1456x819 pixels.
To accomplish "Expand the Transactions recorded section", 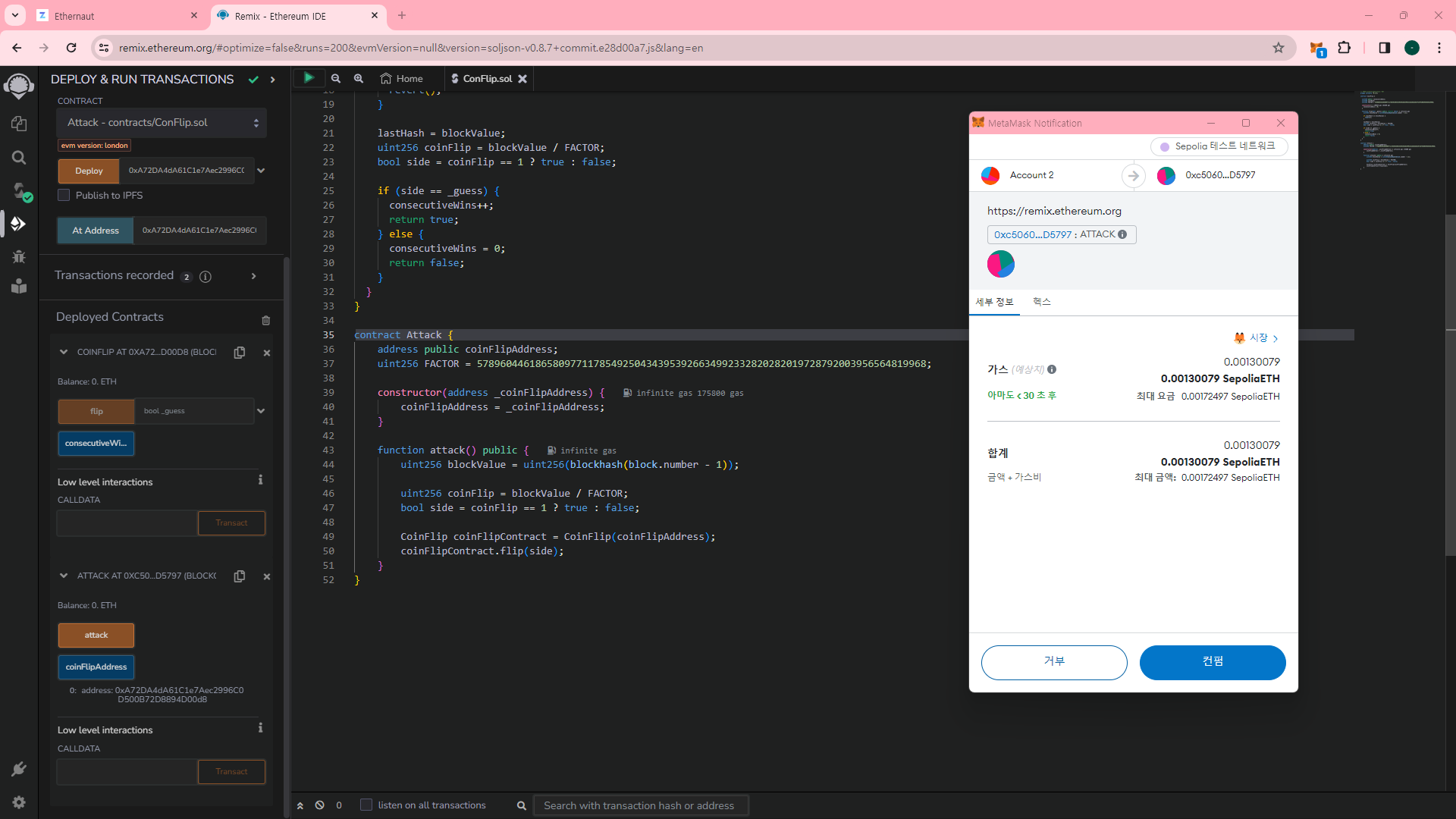I will pos(253,276).
